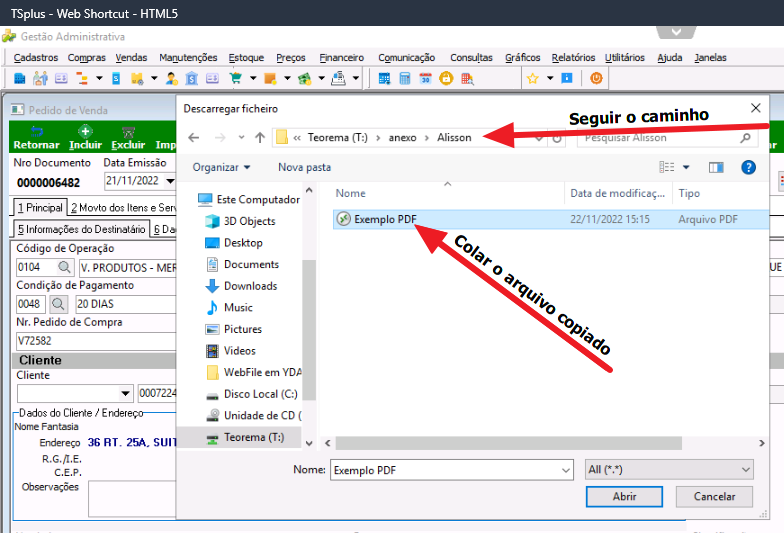784x533 pixels.
Task: Open the Relatórios menu
Action: pos(573,58)
